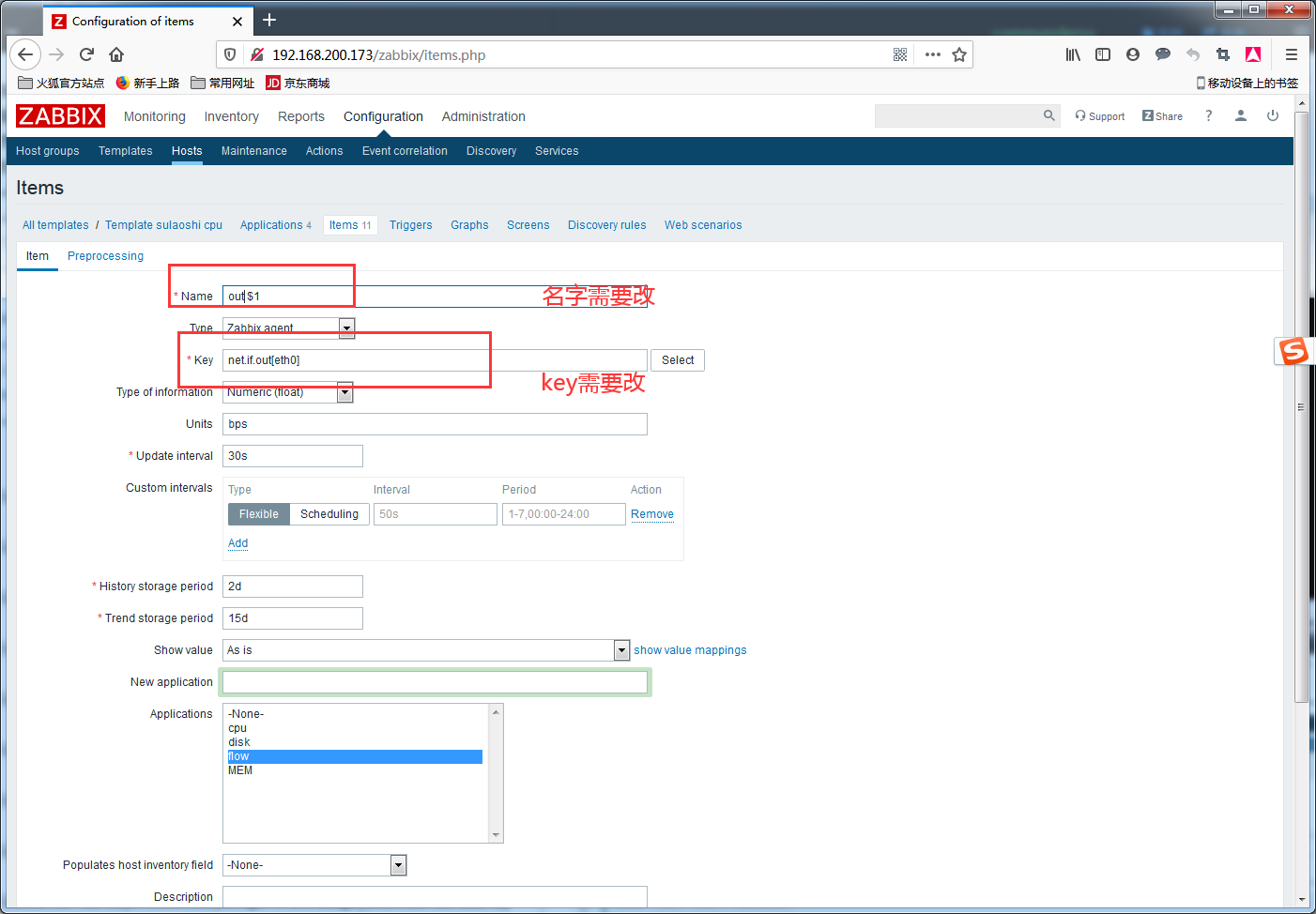This screenshot has height=914, width=1316.
Task: Click the Firefox home icon
Action: tap(116, 54)
